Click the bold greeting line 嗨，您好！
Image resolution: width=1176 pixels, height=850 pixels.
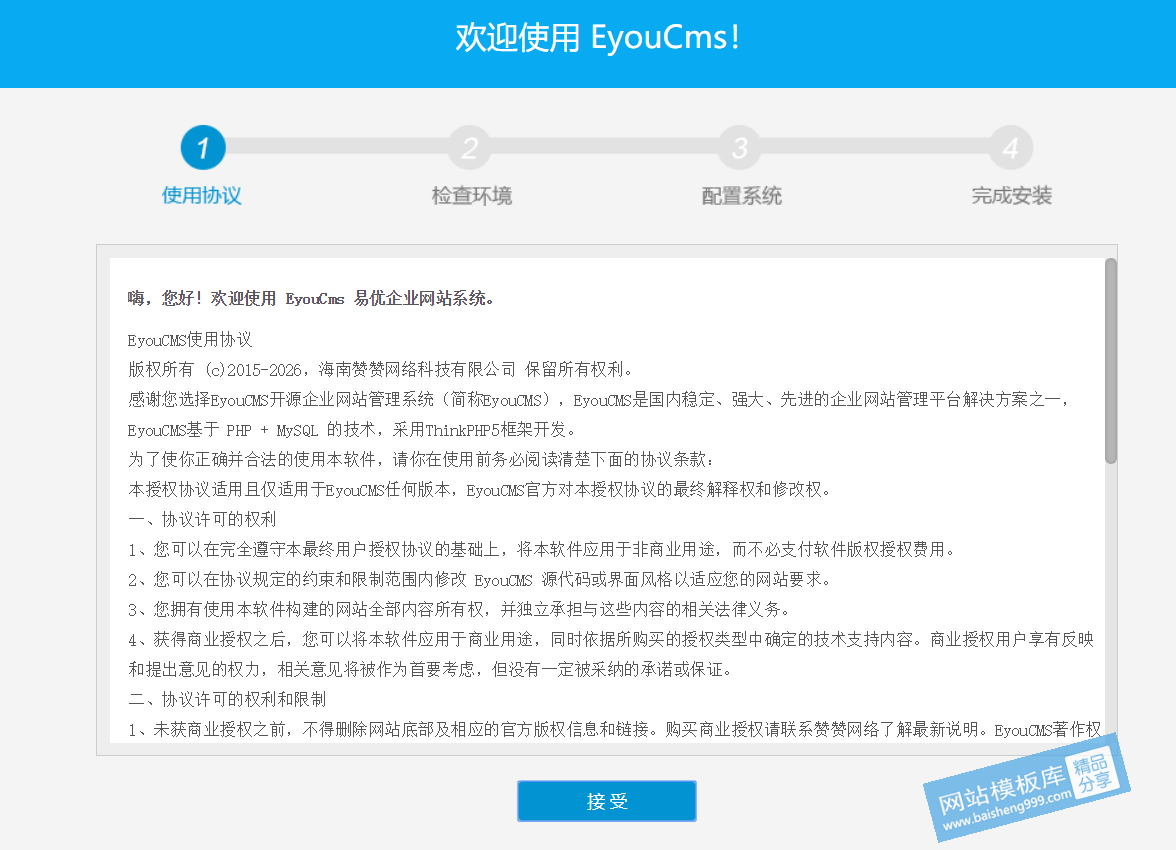(x=310, y=299)
